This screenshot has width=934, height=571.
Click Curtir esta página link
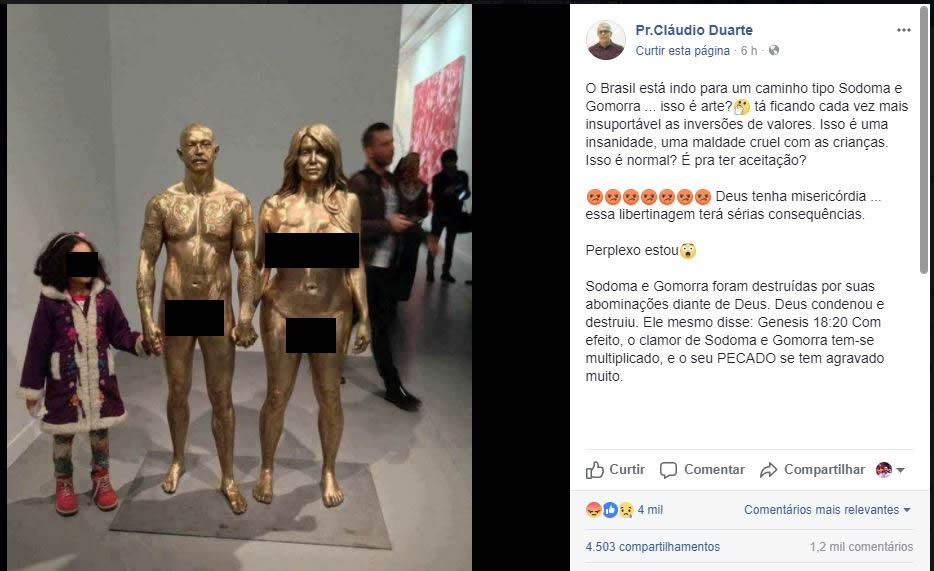(x=683, y=51)
